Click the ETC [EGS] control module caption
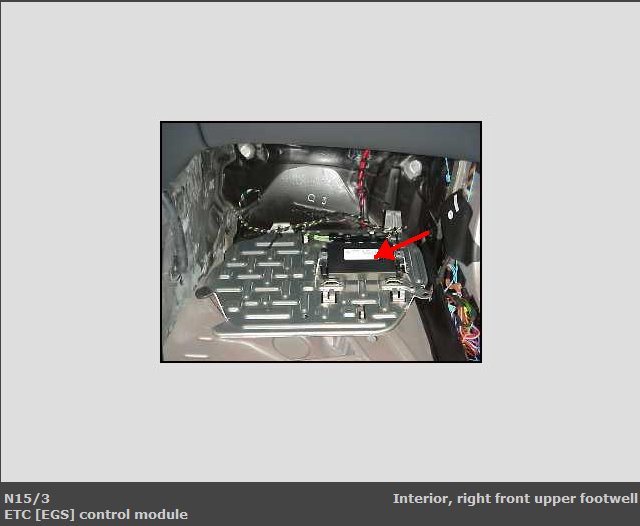 [x=95, y=514]
